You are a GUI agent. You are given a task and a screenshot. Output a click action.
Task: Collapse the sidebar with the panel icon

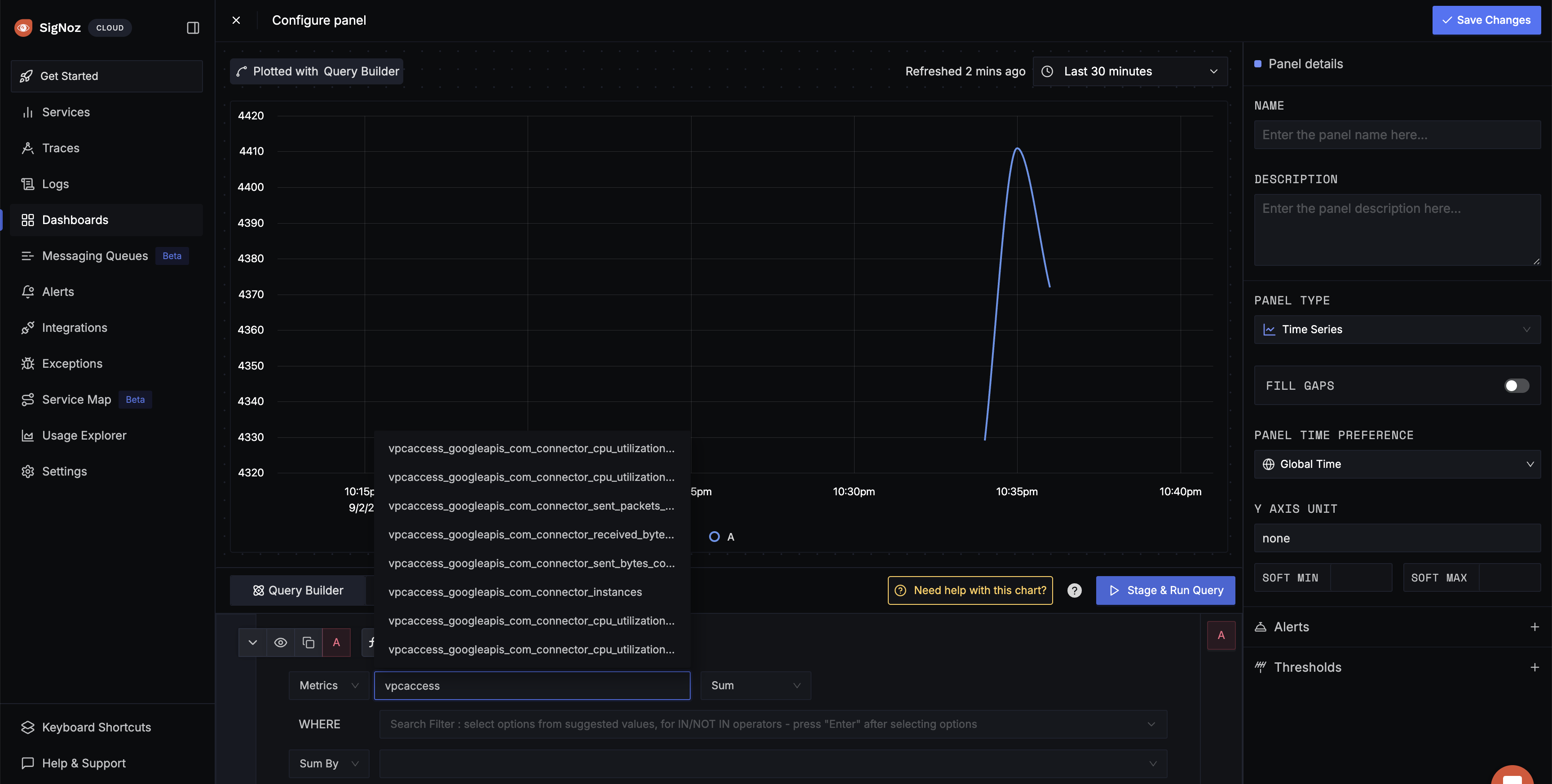[x=193, y=28]
